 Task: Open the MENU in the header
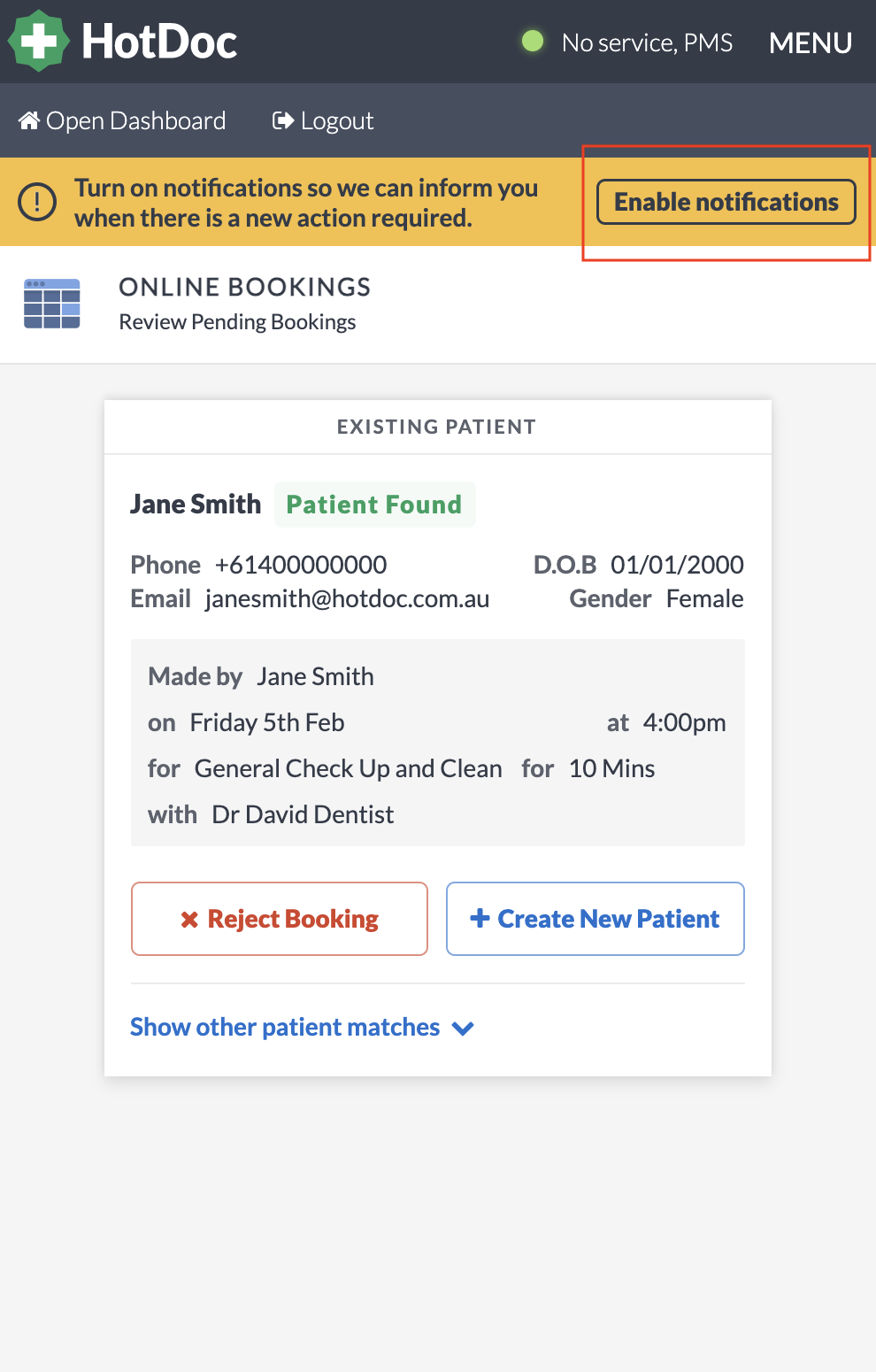[x=811, y=42]
